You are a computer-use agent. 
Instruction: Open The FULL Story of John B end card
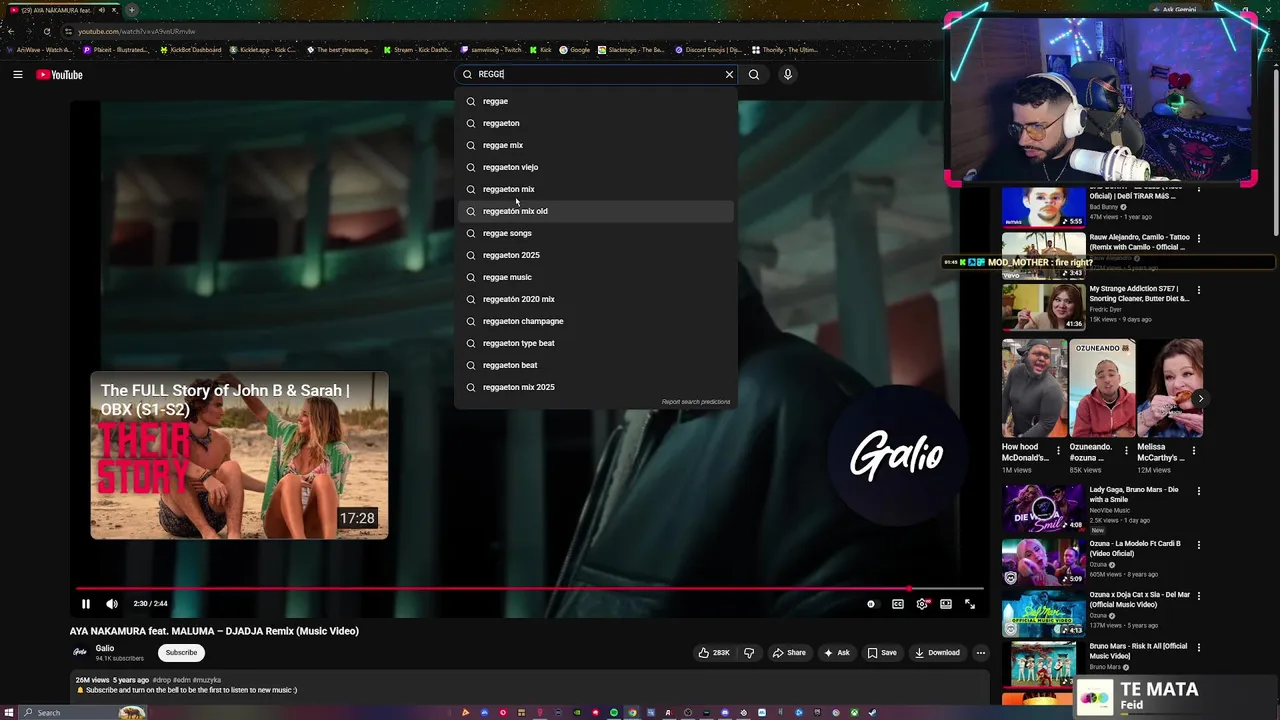pyautogui.click(x=239, y=455)
